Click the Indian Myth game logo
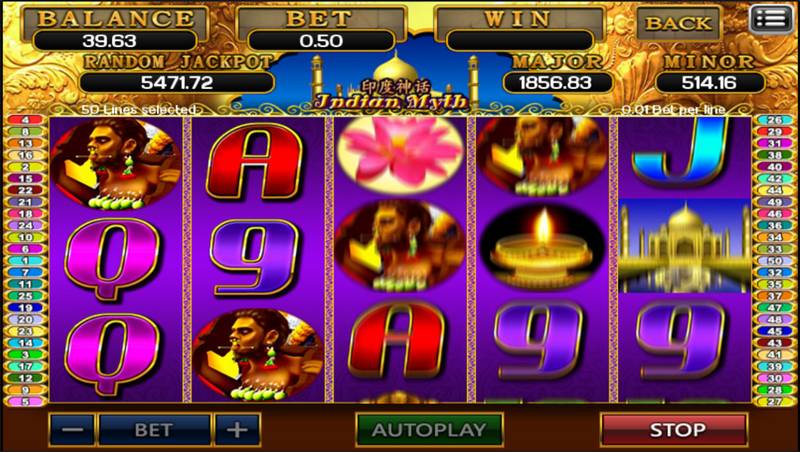Screen dimensions: 800x452 pyautogui.click(x=390, y=95)
